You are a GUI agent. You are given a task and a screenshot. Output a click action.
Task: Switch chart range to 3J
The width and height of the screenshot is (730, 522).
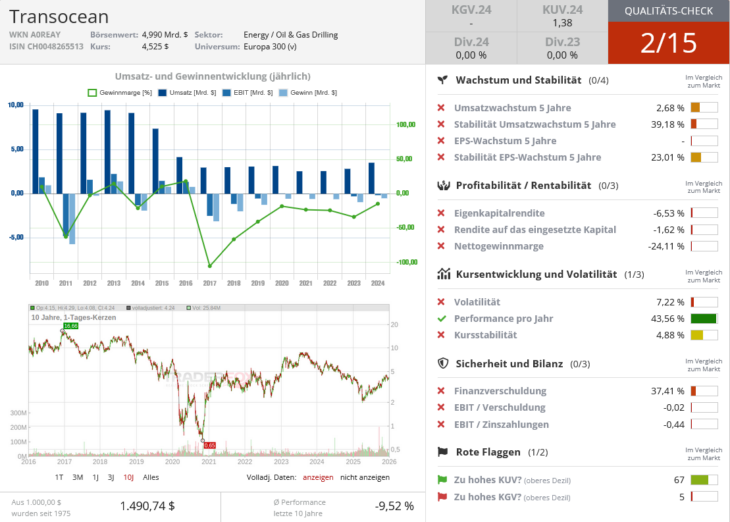coord(110,477)
